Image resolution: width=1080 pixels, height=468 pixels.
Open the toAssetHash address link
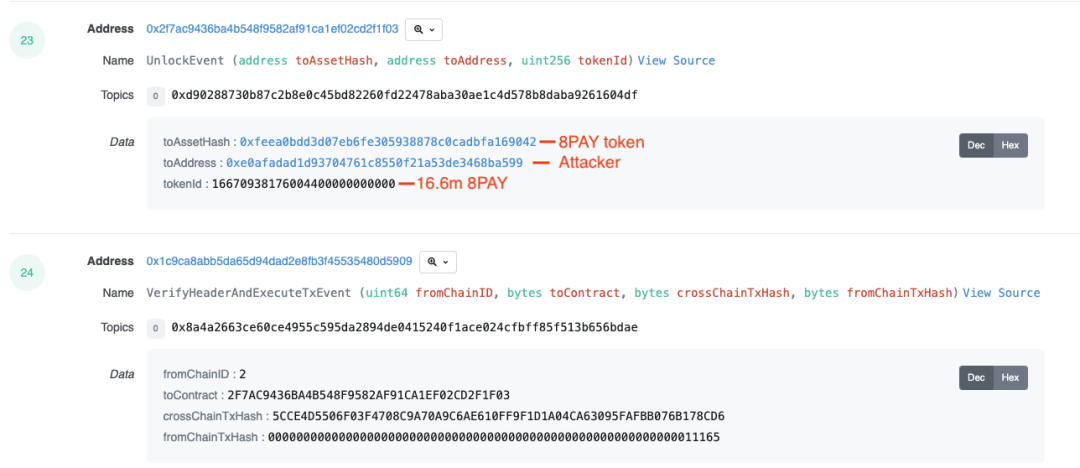tap(388, 142)
